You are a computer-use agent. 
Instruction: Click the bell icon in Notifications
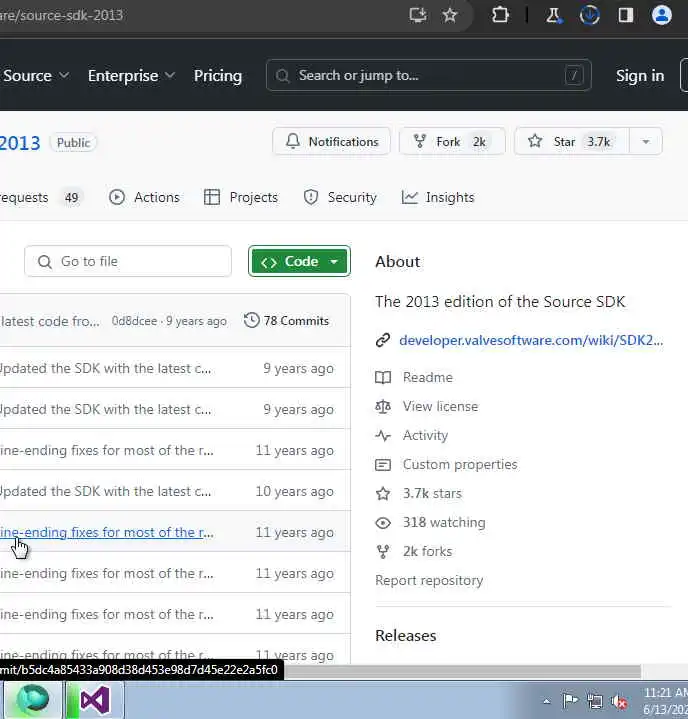(x=293, y=141)
